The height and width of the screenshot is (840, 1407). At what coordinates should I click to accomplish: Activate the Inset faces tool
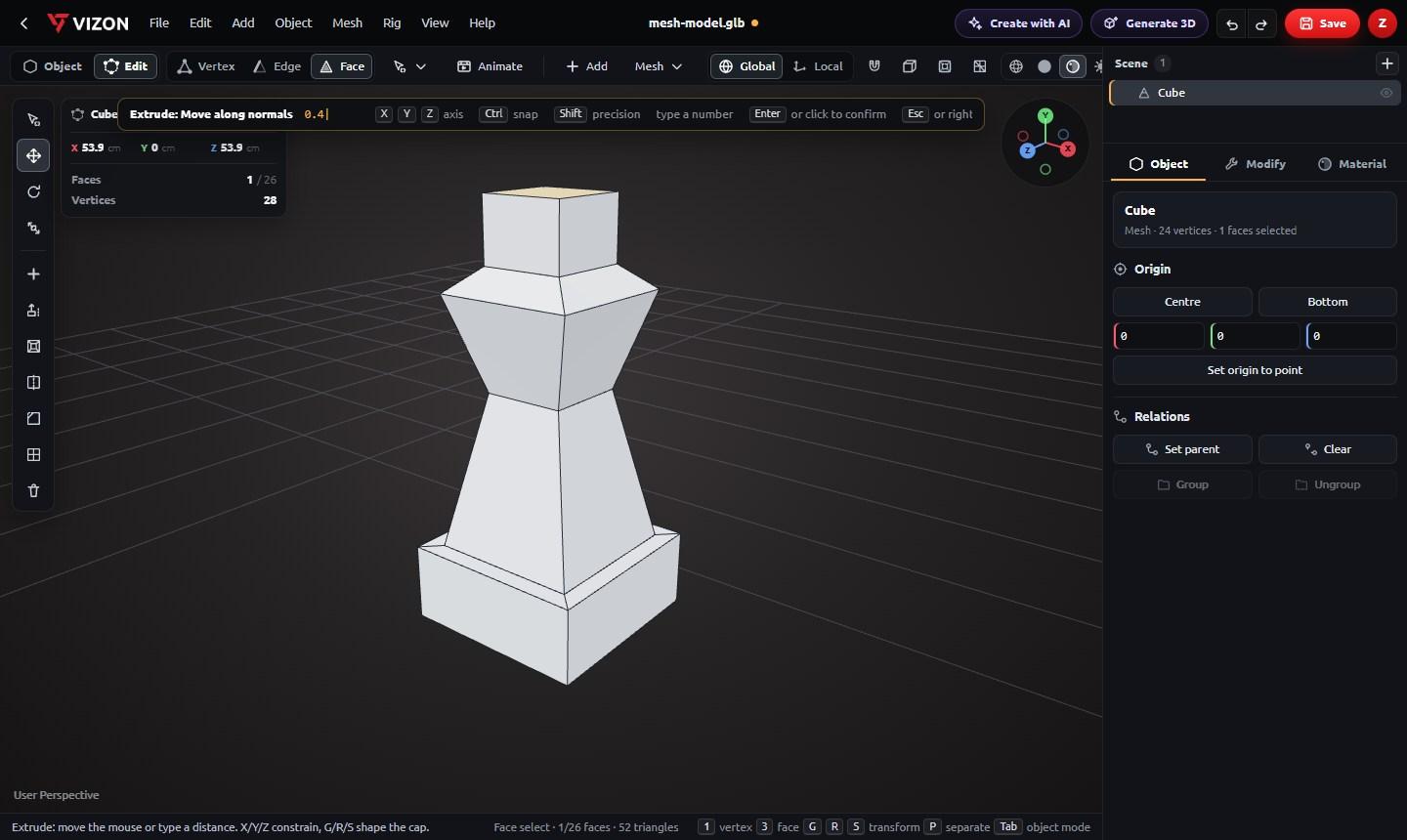pos(33,347)
